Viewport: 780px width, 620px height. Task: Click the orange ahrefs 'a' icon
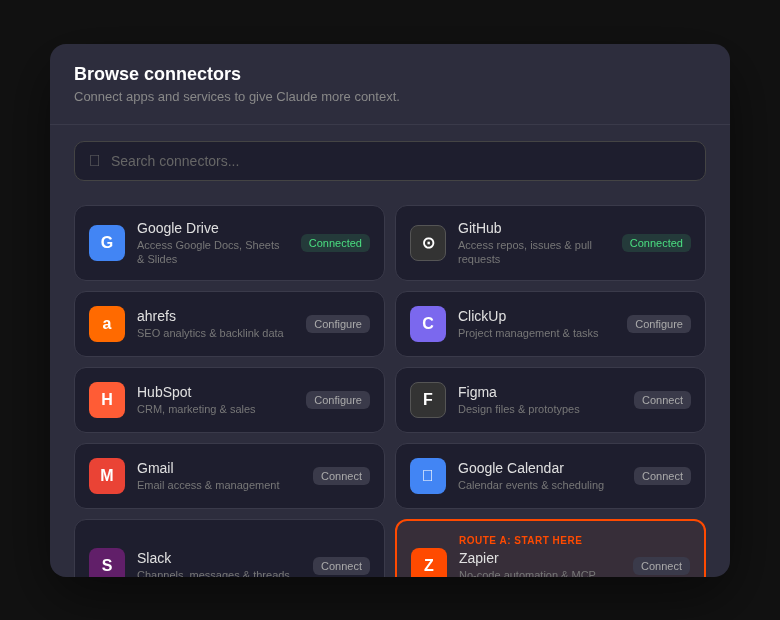[x=107, y=324]
